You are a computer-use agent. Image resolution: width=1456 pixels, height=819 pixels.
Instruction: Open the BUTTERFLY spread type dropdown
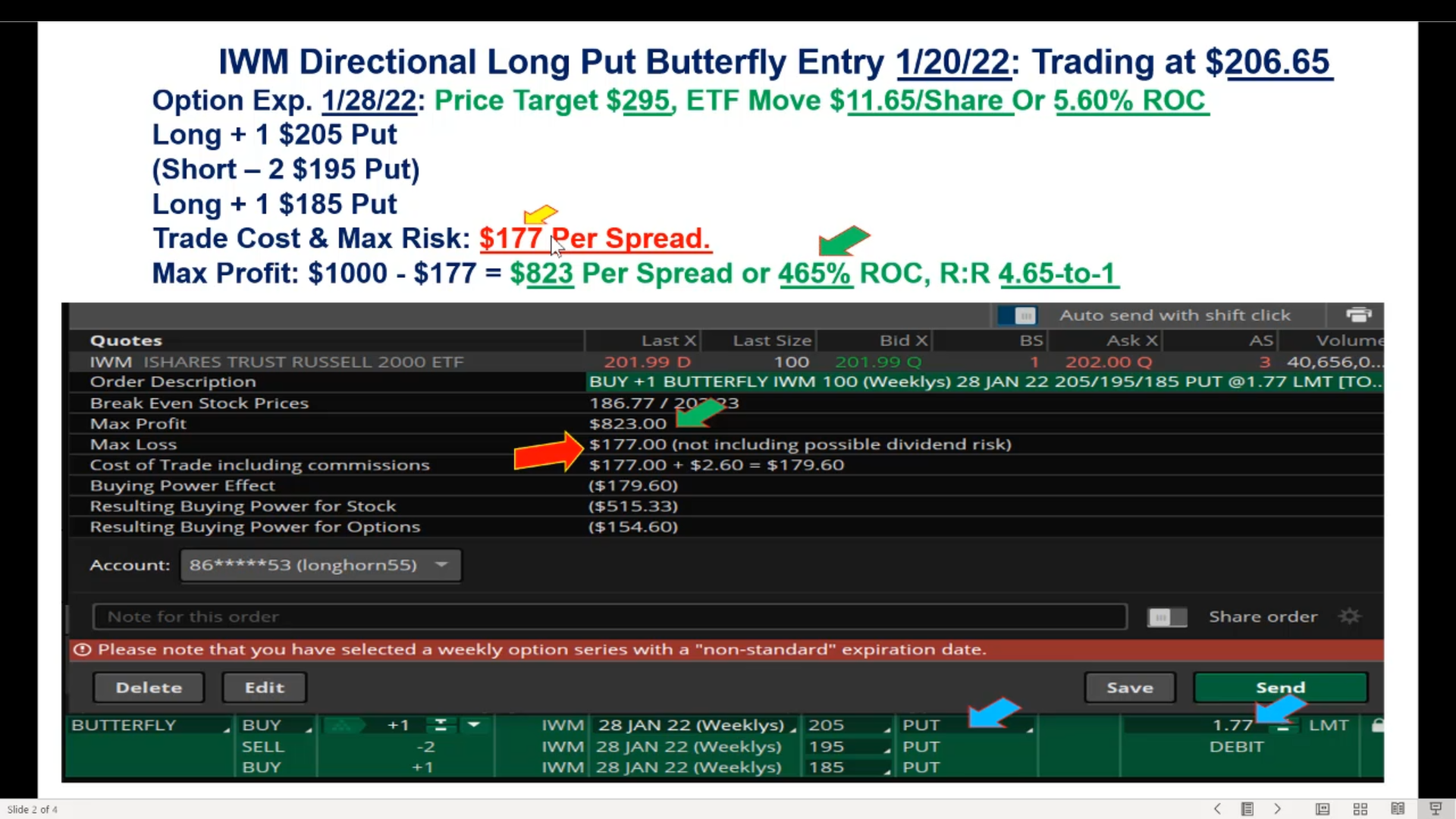pos(149,726)
